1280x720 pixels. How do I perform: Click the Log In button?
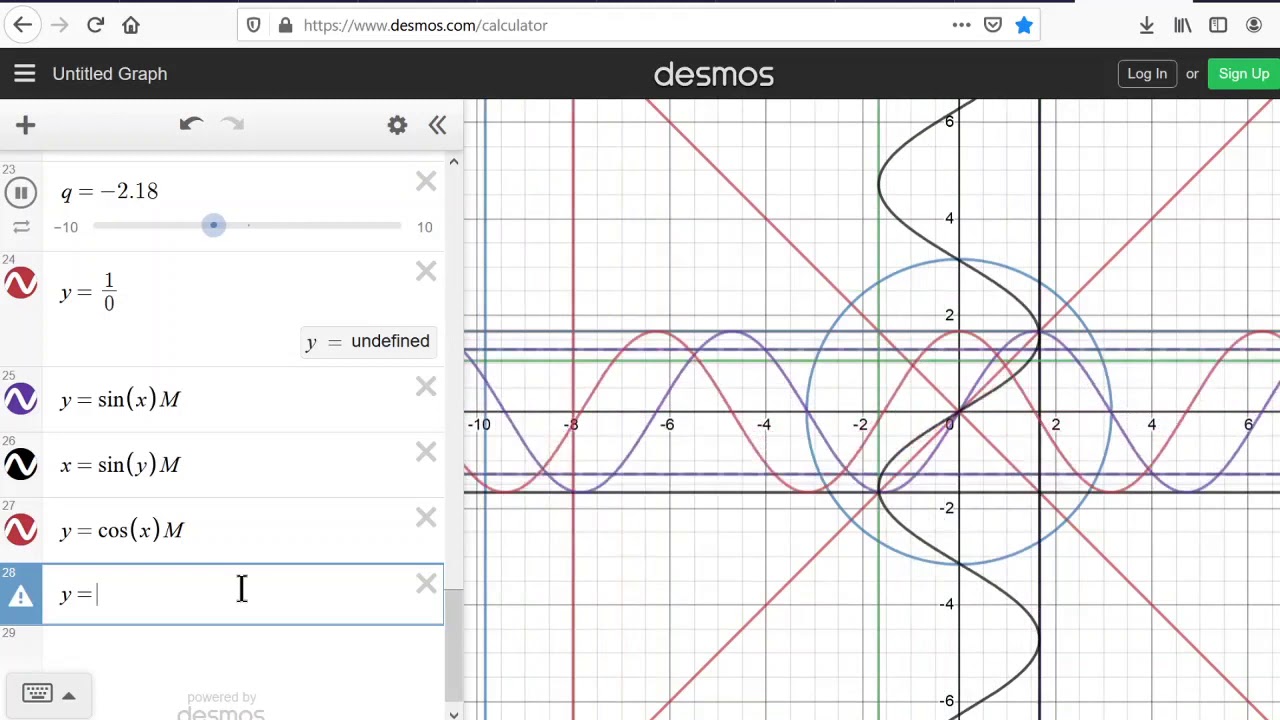pyautogui.click(x=1147, y=74)
